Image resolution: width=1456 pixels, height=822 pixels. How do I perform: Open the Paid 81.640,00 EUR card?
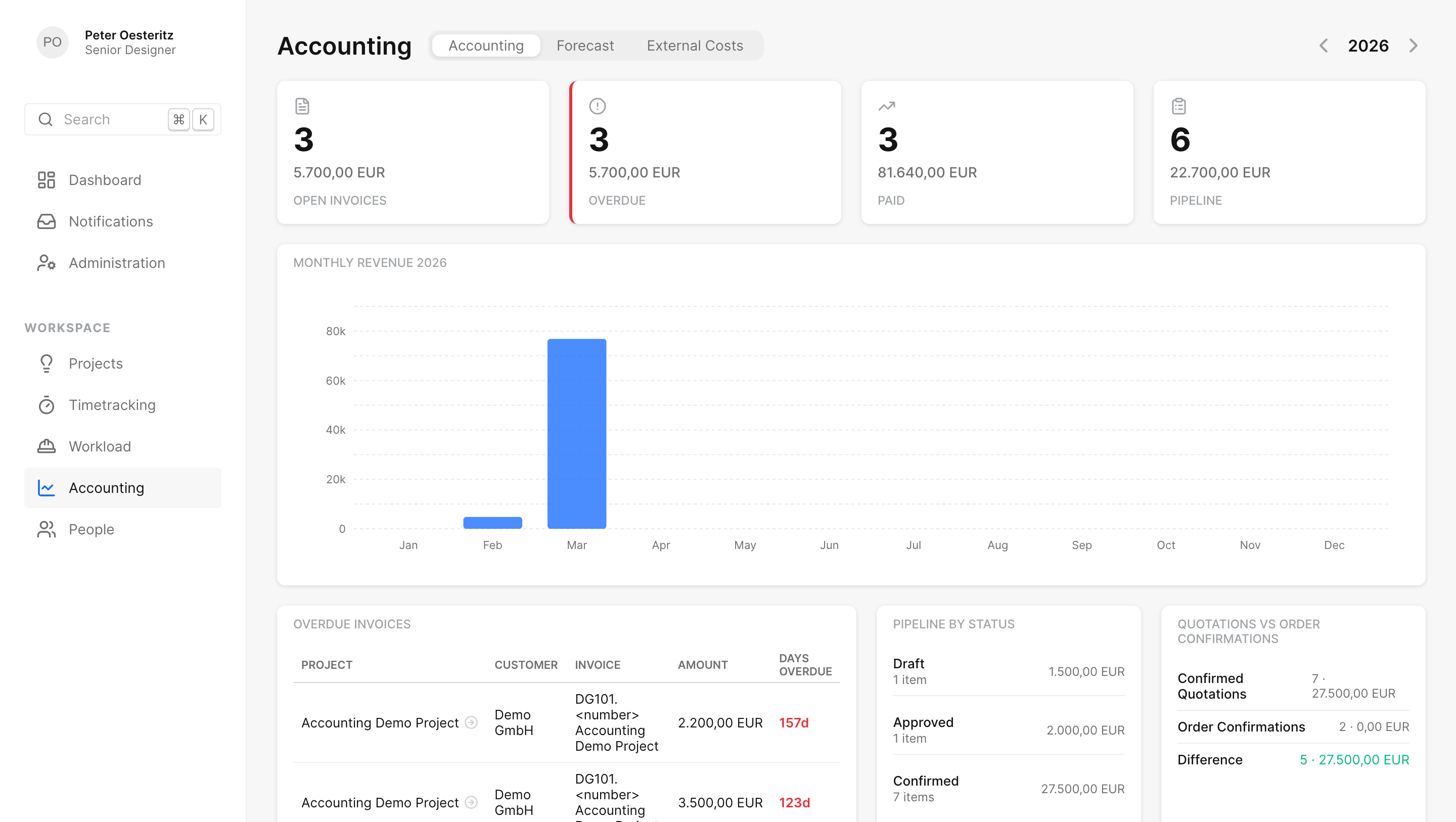[997, 152]
